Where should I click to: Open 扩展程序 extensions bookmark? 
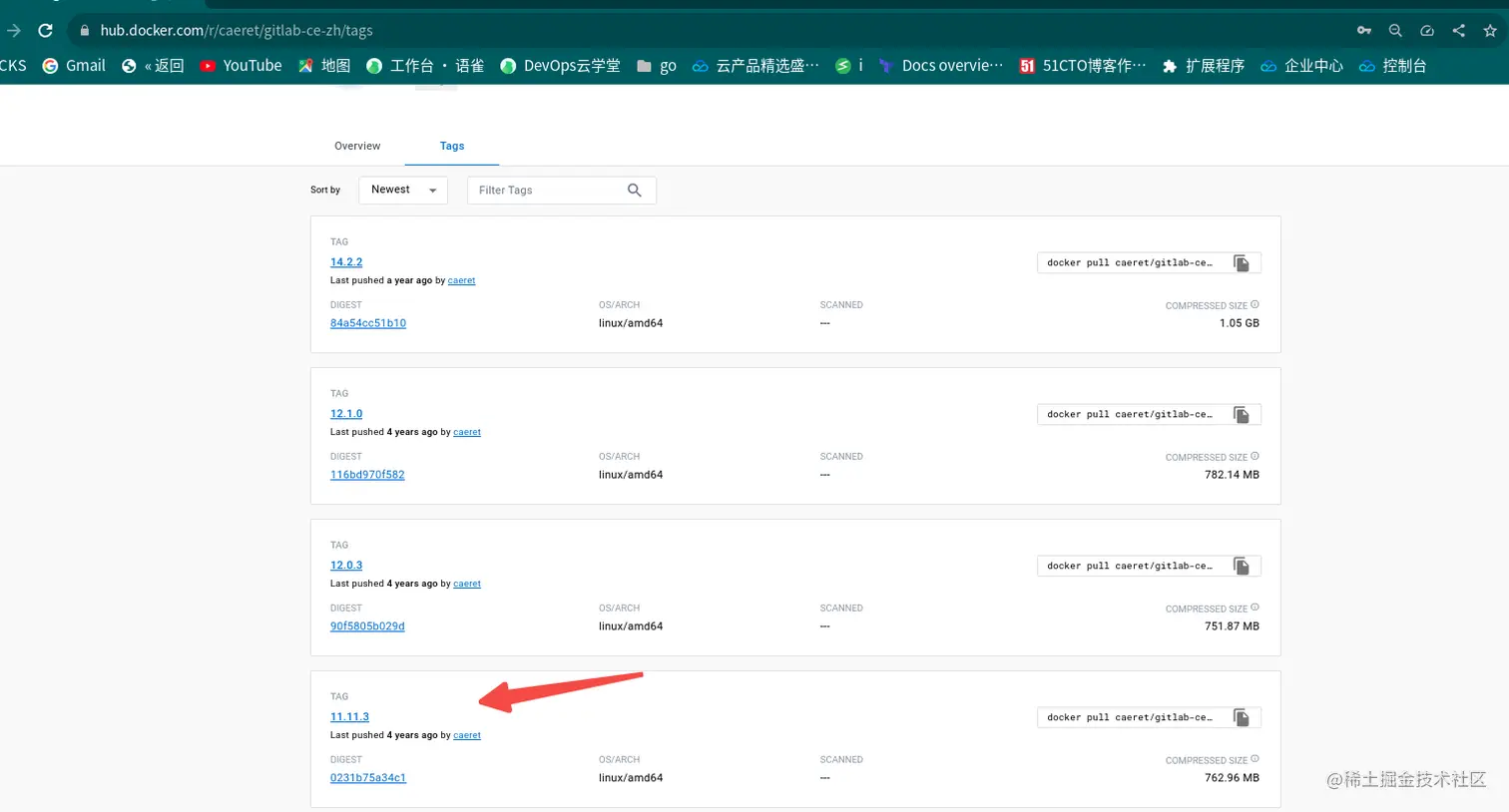click(x=1204, y=66)
